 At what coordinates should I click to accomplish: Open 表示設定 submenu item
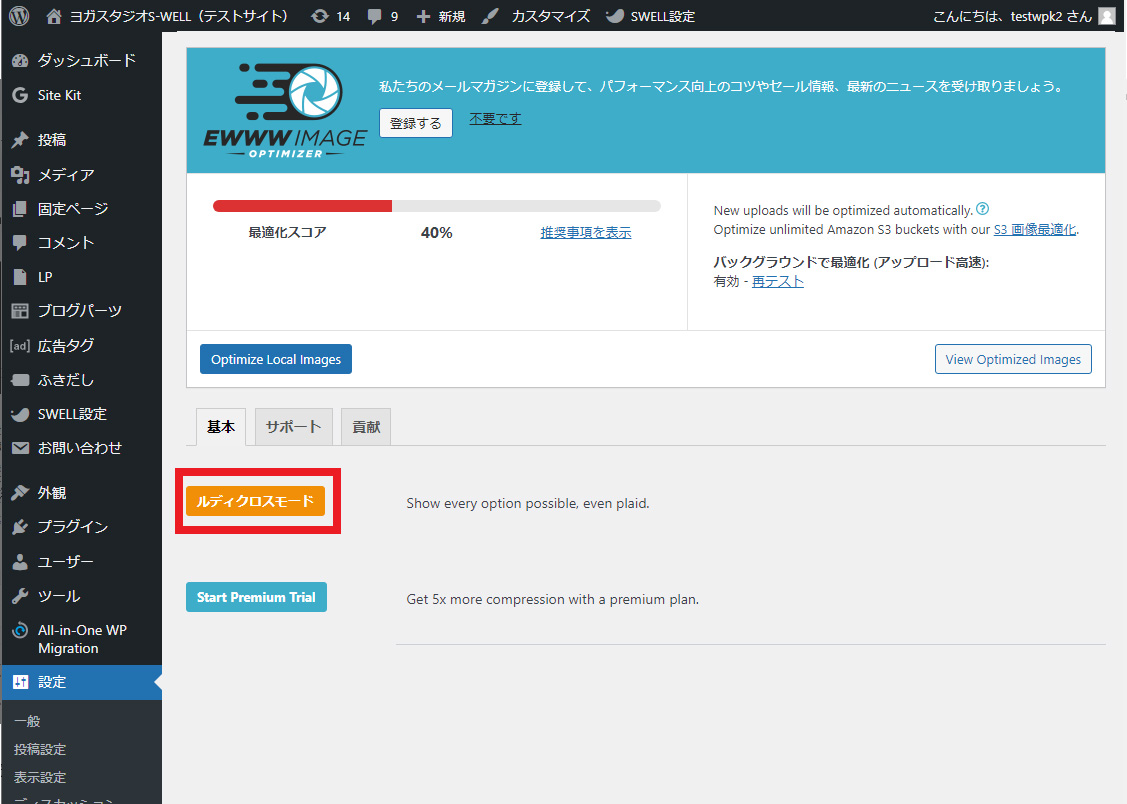click(x=40, y=777)
